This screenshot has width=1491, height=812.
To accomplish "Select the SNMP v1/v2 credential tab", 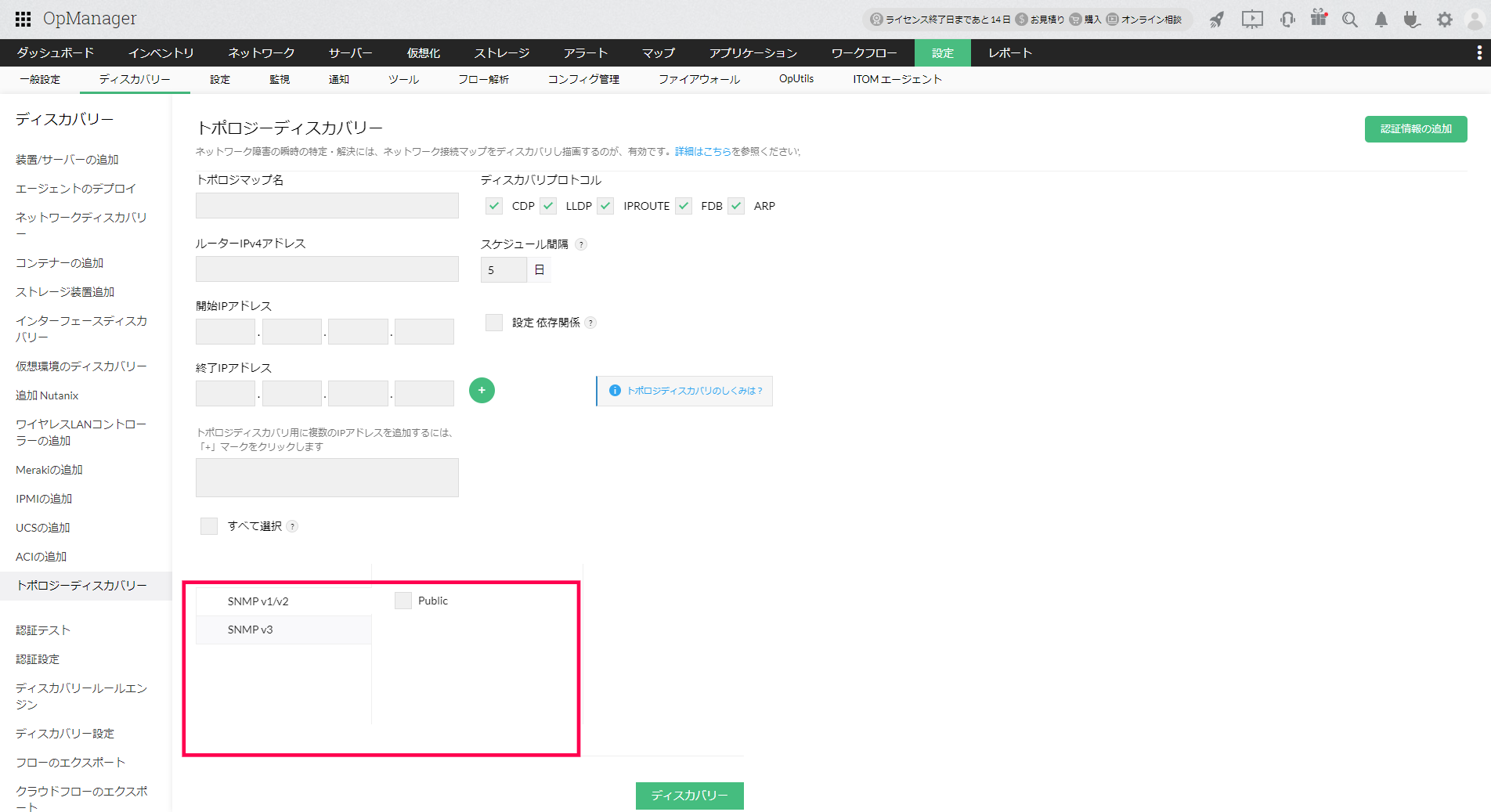I will click(283, 601).
